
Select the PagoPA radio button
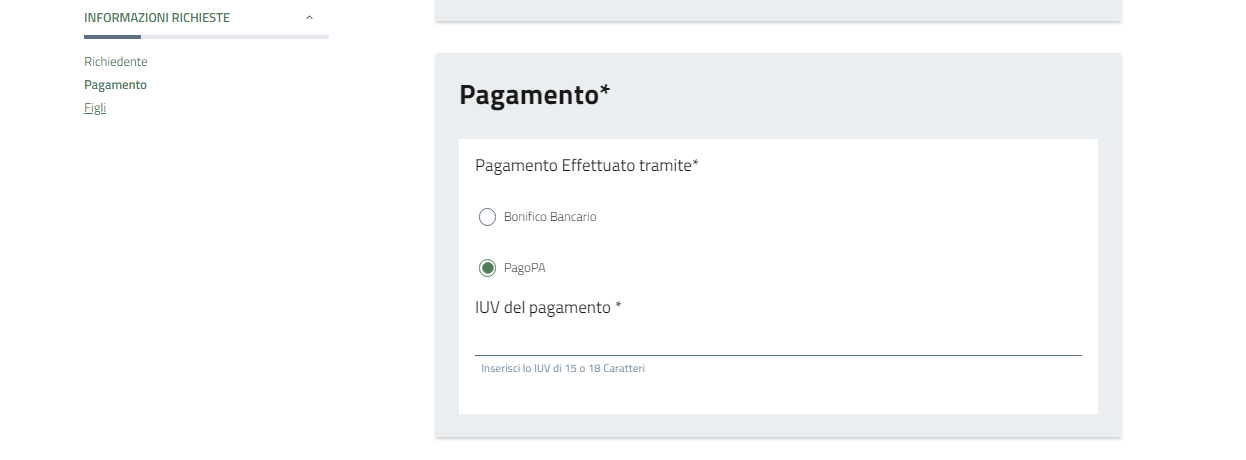pyautogui.click(x=488, y=268)
